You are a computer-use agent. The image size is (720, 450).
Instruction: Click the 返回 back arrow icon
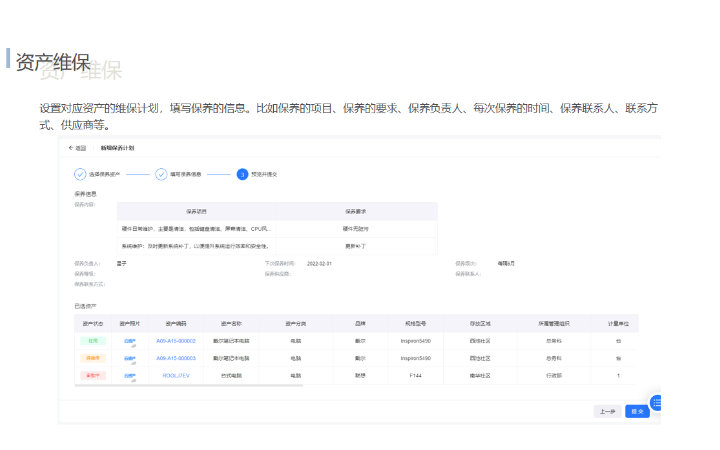[71, 148]
